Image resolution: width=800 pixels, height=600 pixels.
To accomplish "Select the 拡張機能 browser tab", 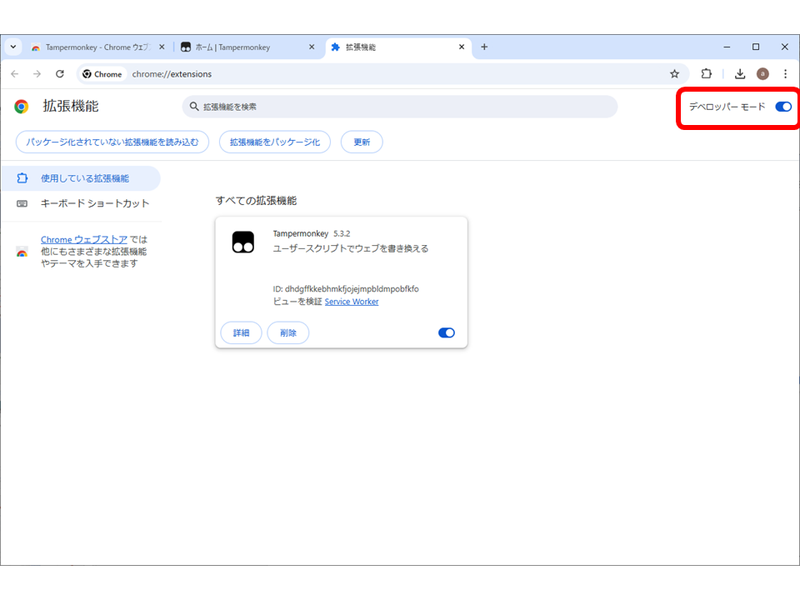I will coord(398,47).
